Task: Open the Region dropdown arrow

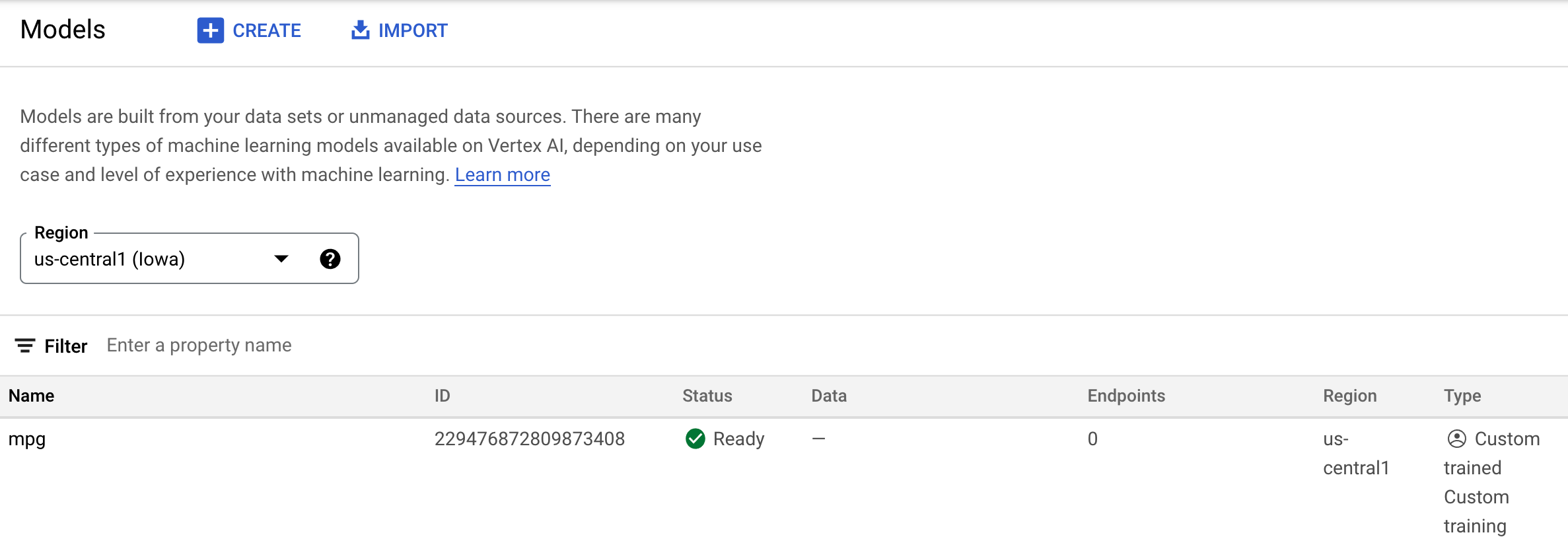Action: [281, 259]
